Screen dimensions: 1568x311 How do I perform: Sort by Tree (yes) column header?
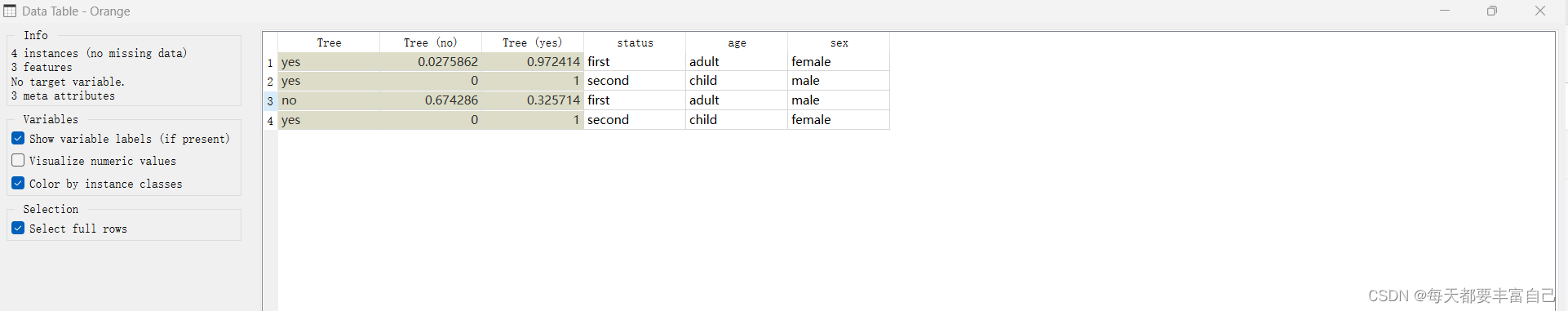(x=533, y=42)
